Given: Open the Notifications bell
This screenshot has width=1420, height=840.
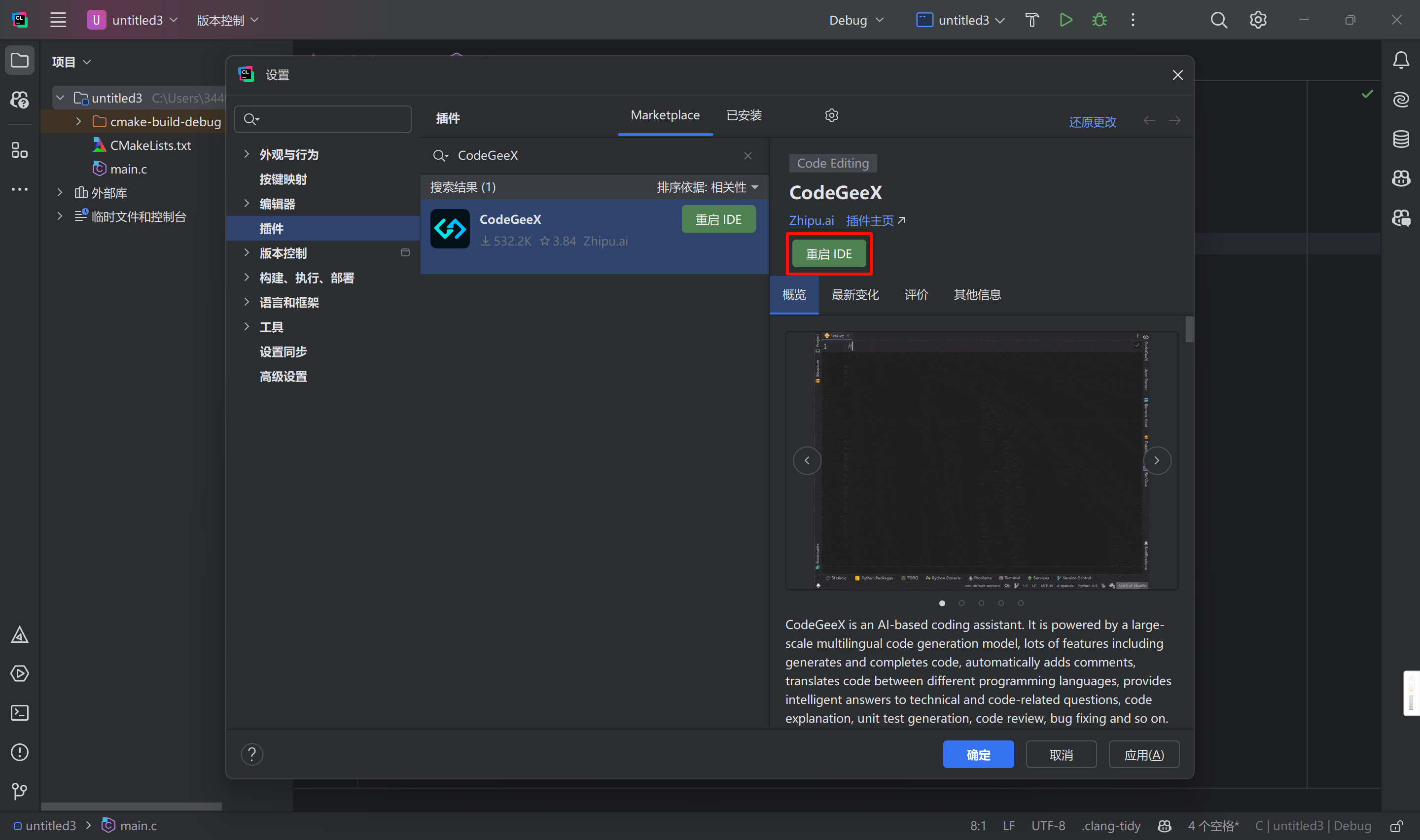Looking at the screenshot, I should coord(1401,60).
